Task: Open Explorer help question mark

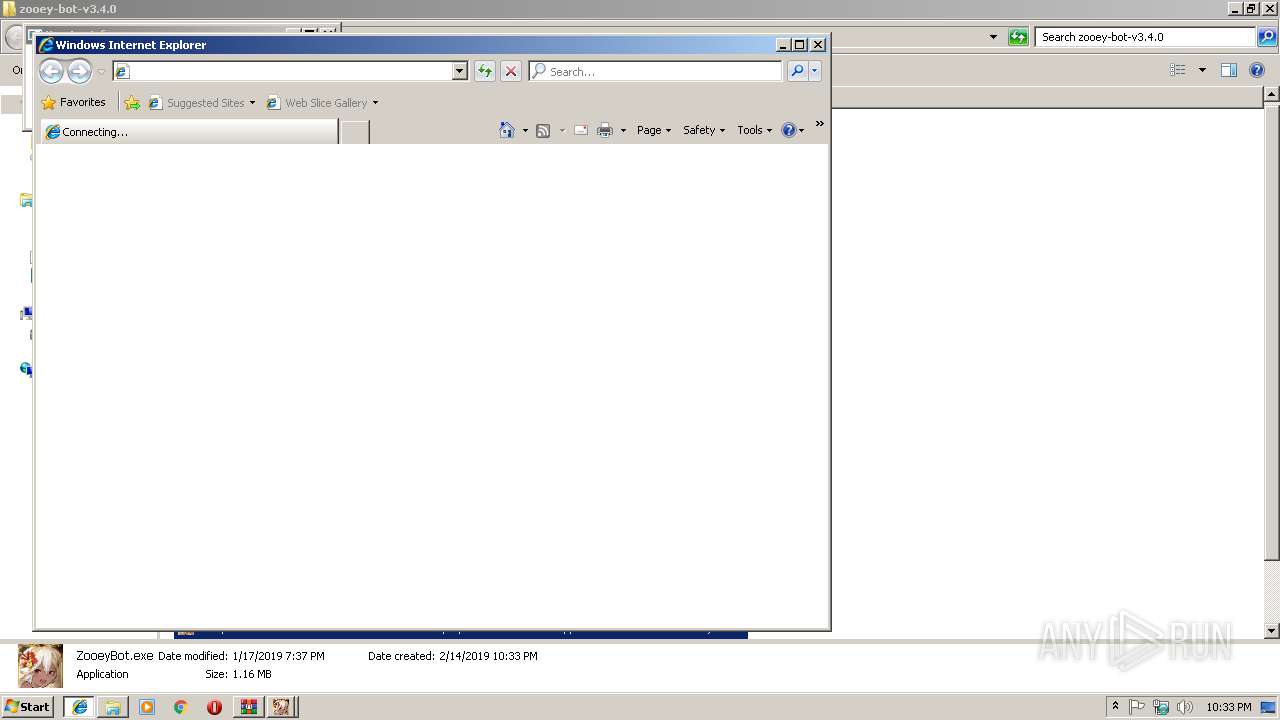Action: pyautogui.click(x=1258, y=70)
